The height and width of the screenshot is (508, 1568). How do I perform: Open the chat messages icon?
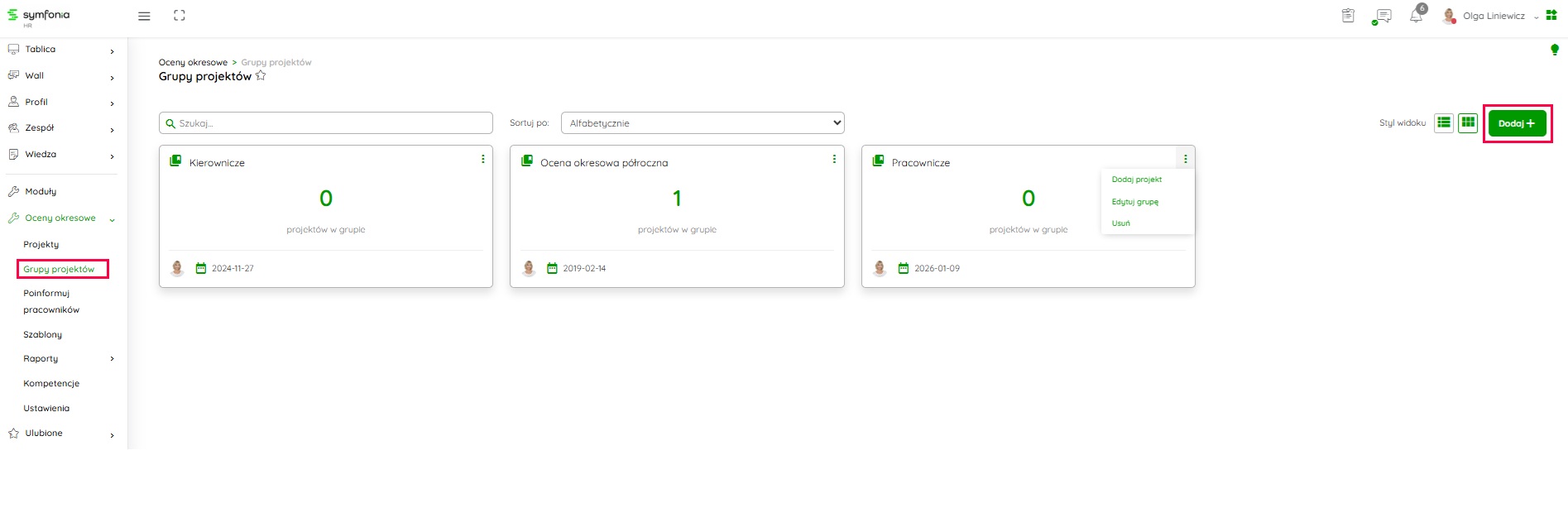pos(1382,17)
